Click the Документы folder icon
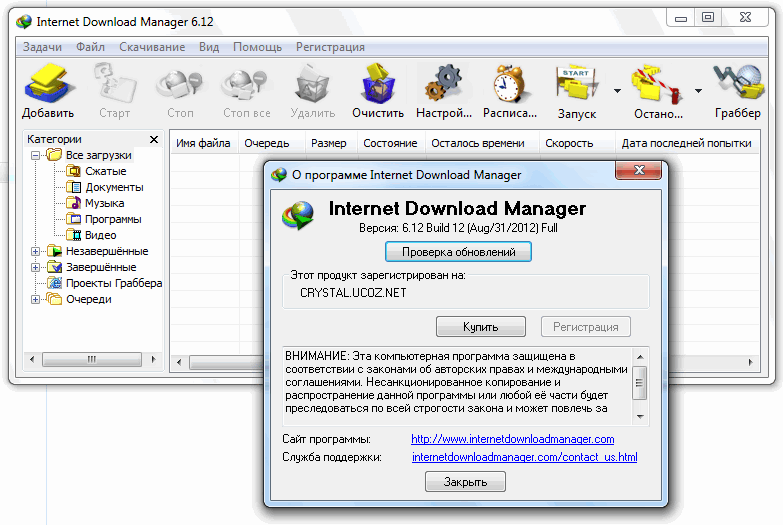The image size is (783, 525). point(74,187)
